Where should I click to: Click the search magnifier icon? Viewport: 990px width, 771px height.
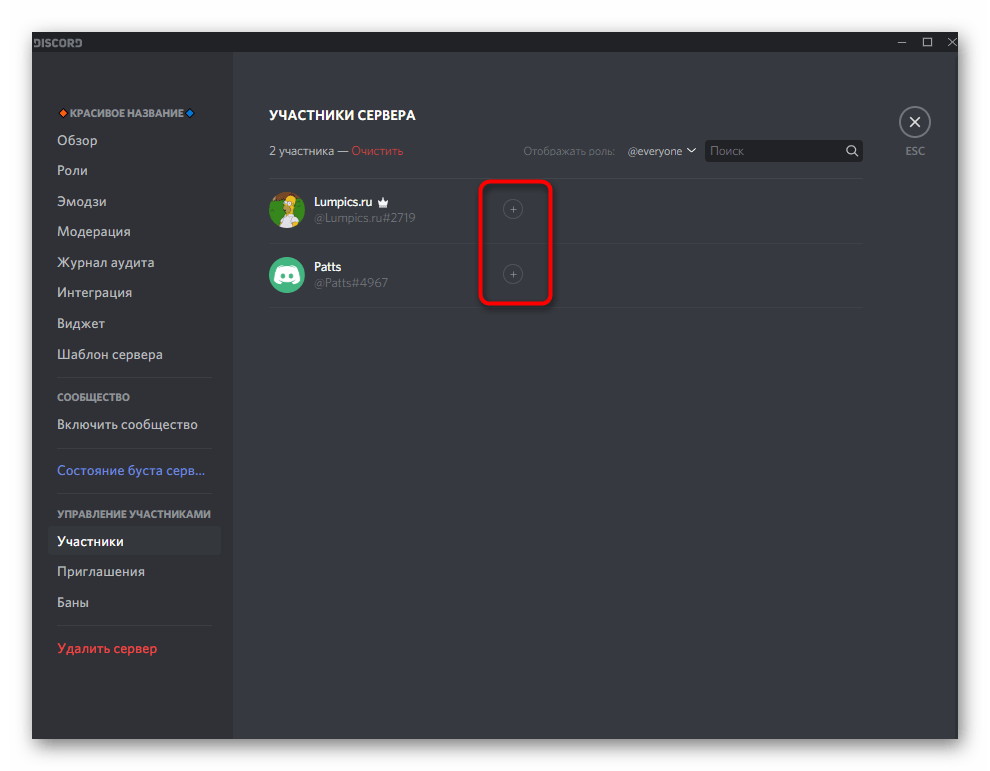852,151
